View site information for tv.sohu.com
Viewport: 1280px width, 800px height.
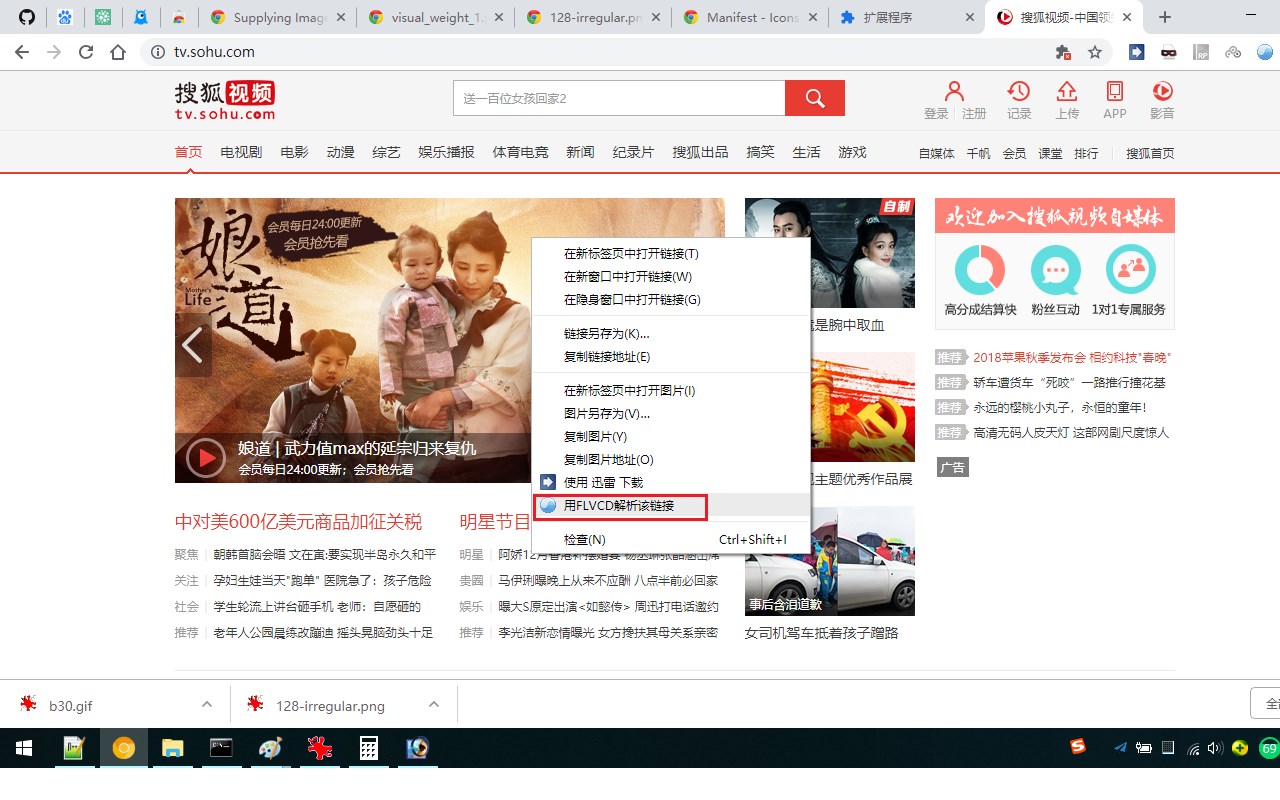click(158, 52)
